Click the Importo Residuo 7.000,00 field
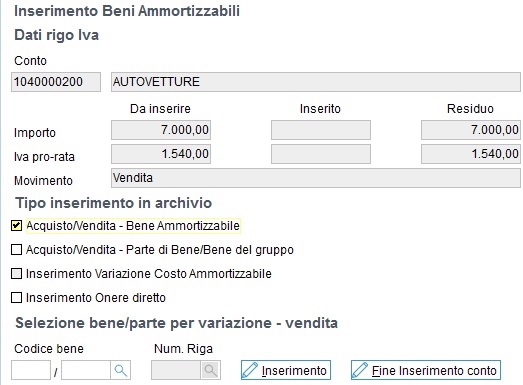This screenshot has width=523, height=385. (471, 130)
